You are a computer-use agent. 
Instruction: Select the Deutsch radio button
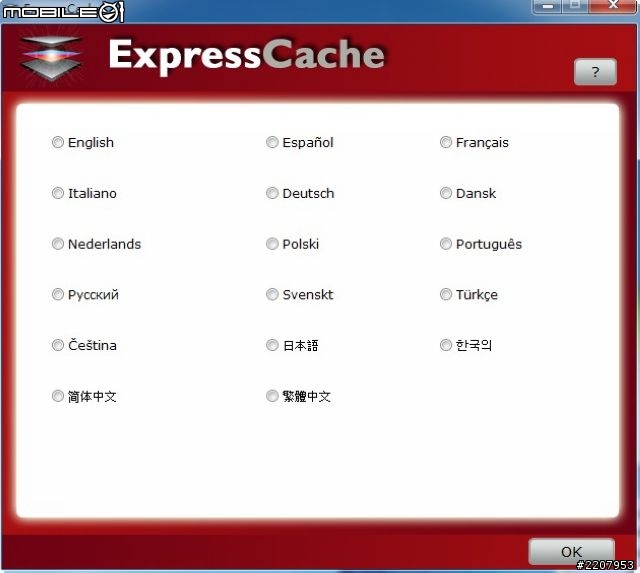pos(272,193)
